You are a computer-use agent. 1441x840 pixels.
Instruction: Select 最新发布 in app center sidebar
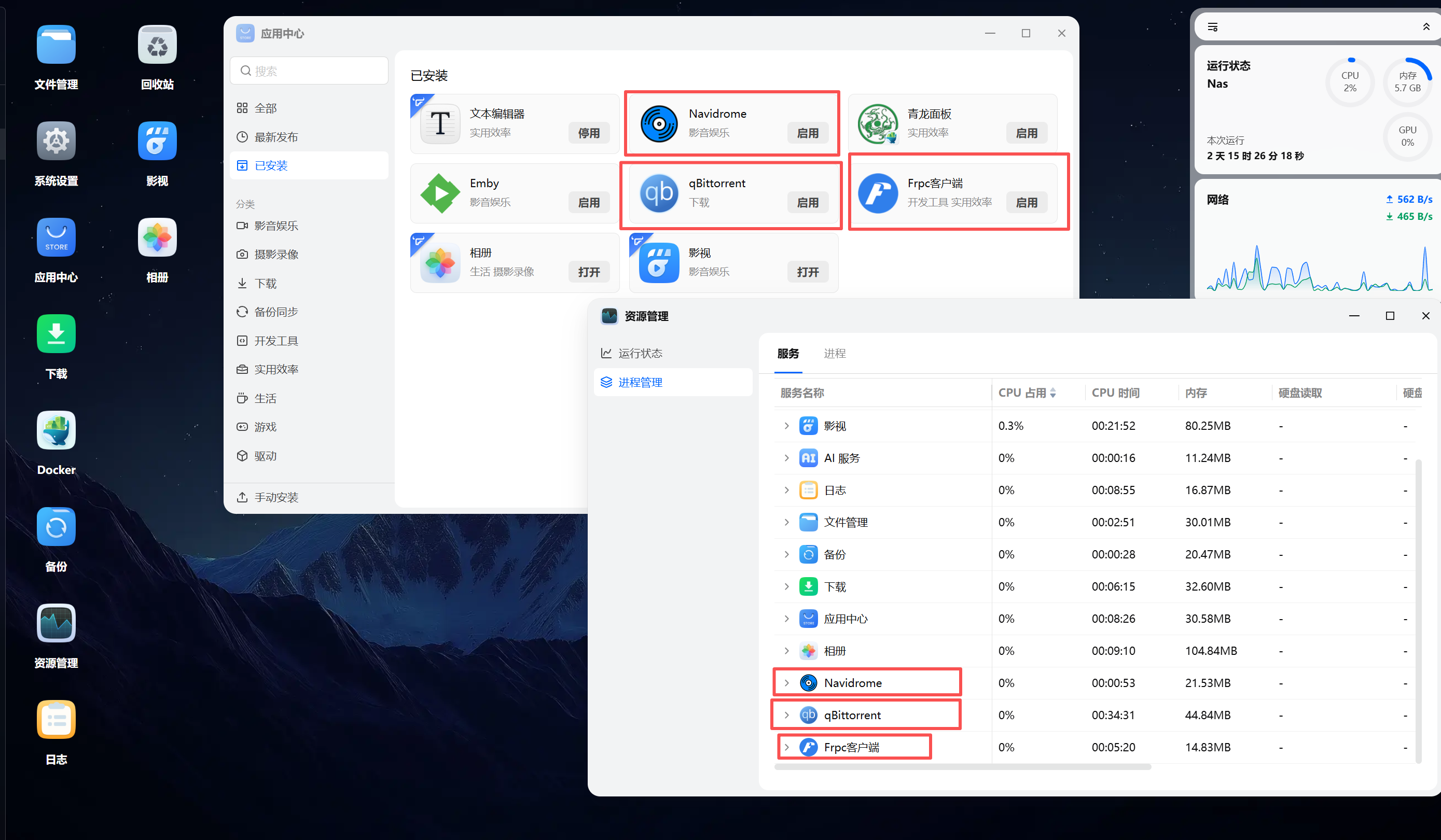[x=276, y=136]
